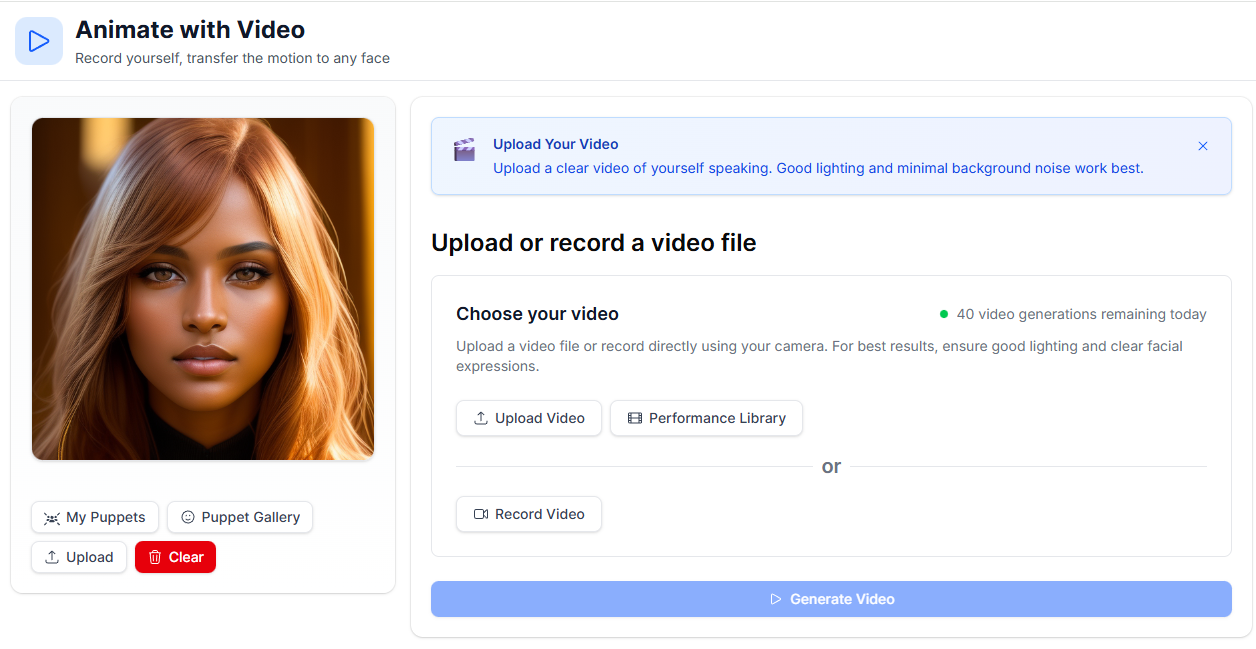
Task: Browse the Puppet Gallery
Action: [x=239, y=517]
